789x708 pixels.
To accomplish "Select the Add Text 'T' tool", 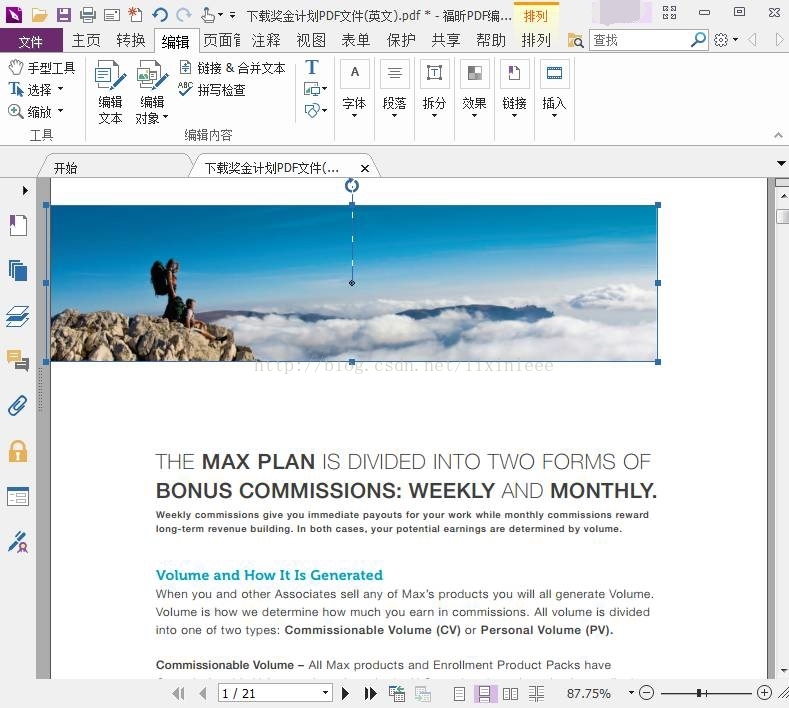I will coord(311,67).
